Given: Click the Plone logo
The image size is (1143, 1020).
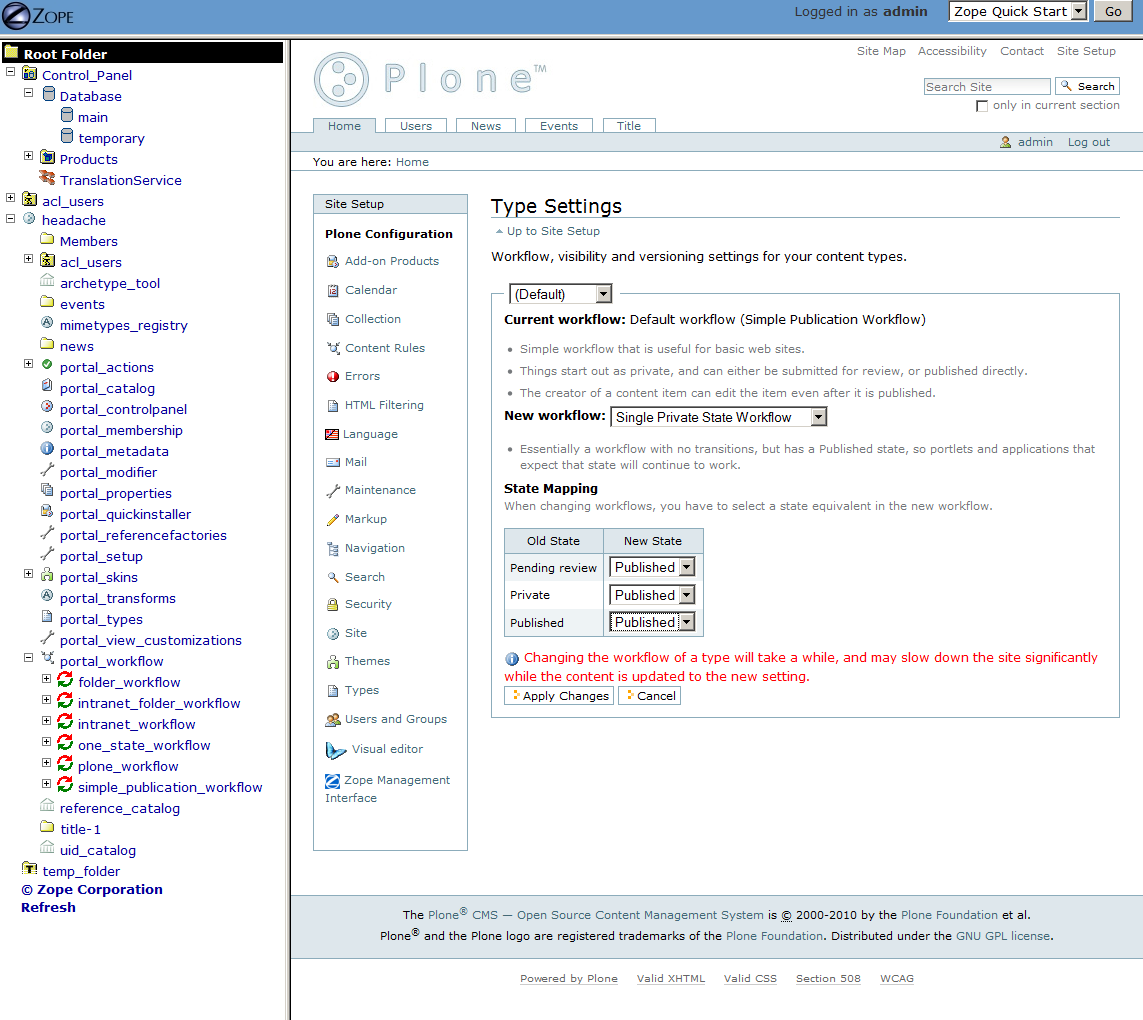Looking at the screenshot, I should tap(429, 79).
